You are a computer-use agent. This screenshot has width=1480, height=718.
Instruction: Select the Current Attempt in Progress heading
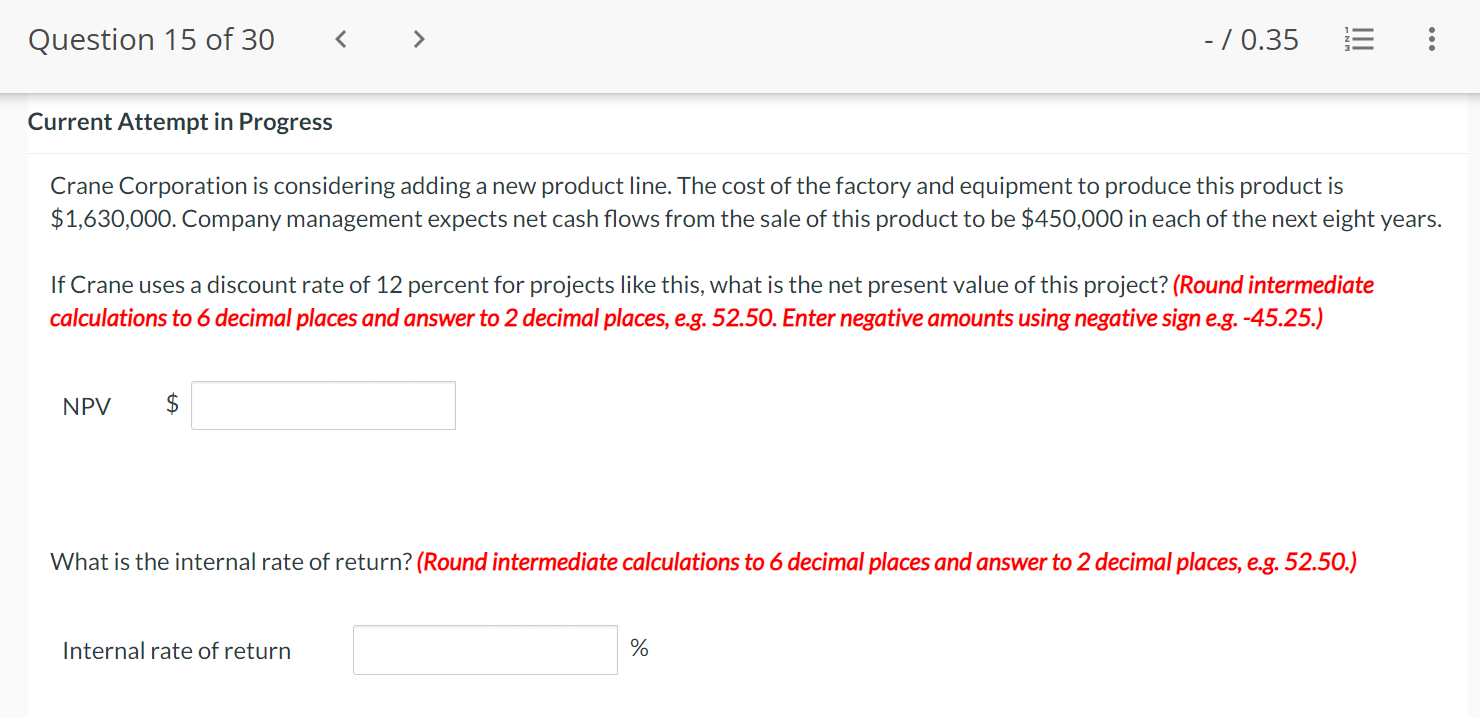pyautogui.click(x=180, y=121)
